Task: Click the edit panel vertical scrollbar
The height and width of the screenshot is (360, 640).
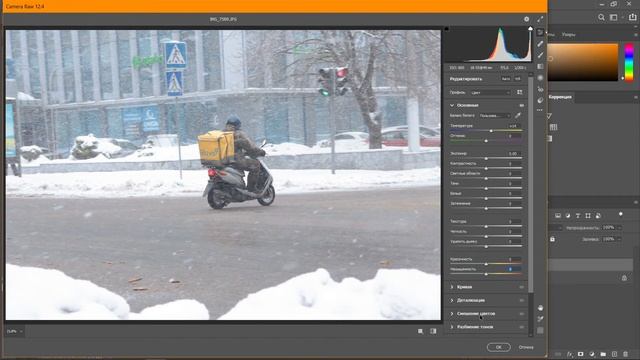Action: [531, 184]
